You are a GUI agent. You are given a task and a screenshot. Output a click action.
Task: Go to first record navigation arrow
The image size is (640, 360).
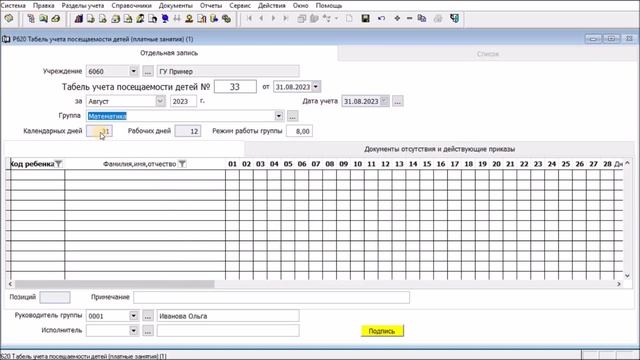click(x=249, y=19)
